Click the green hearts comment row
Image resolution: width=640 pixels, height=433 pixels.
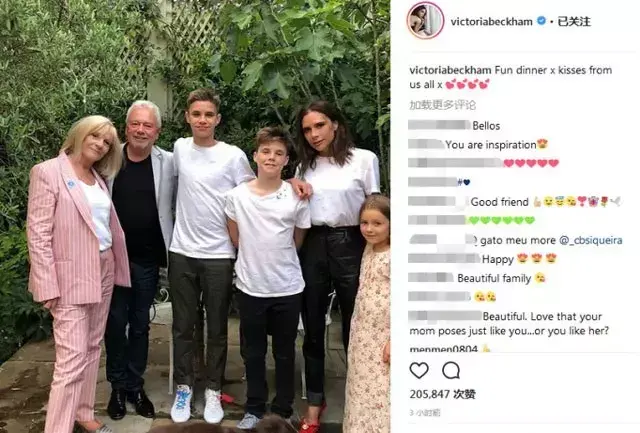click(x=471, y=220)
